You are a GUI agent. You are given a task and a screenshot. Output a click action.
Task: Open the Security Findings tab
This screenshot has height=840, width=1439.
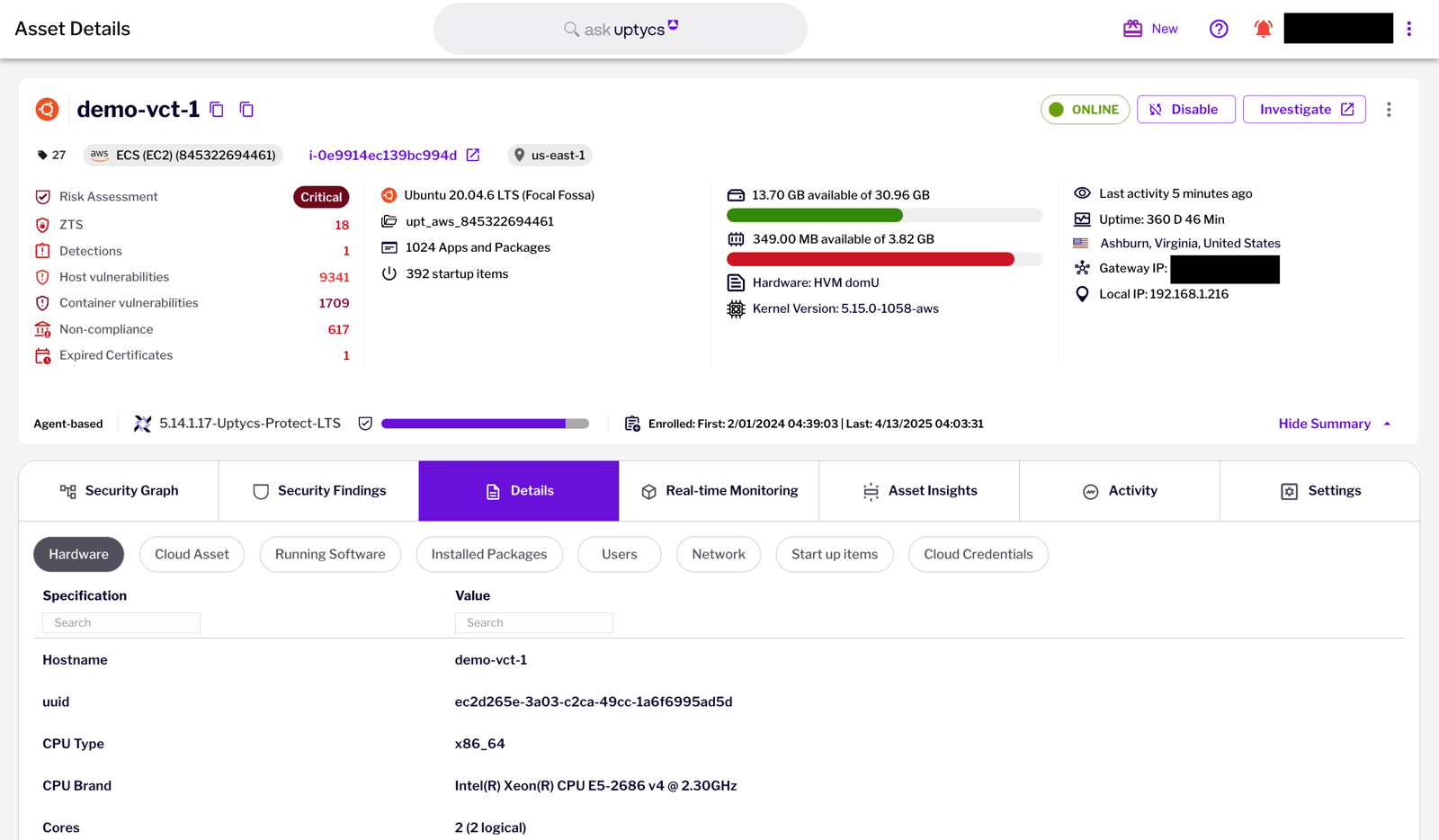point(319,491)
